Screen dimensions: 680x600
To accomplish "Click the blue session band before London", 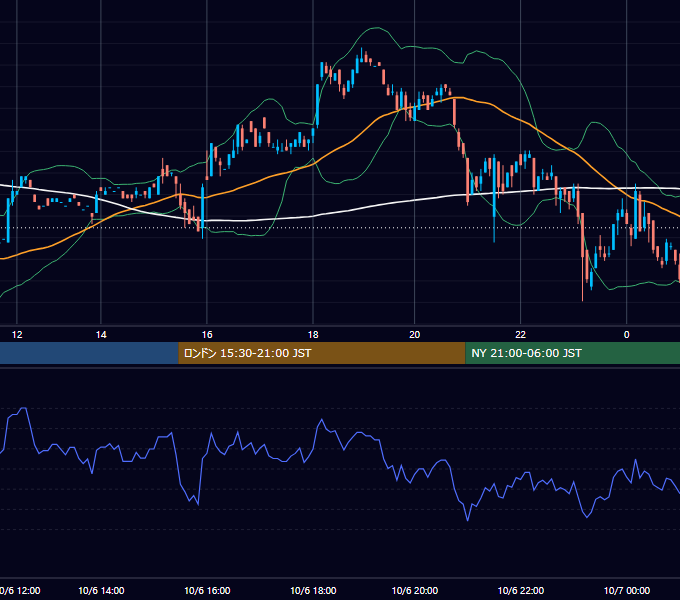I will pos(89,353).
